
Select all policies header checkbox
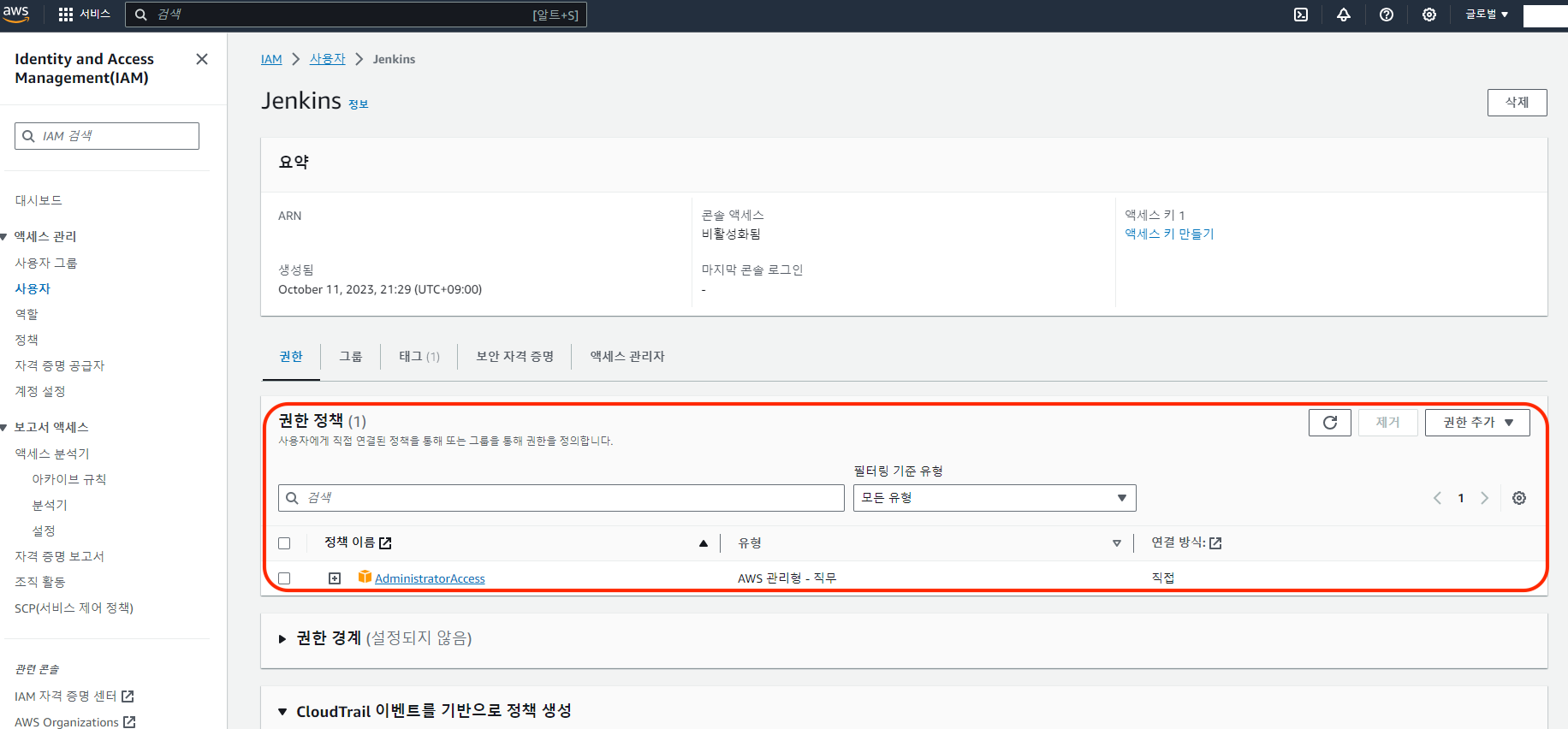click(284, 543)
